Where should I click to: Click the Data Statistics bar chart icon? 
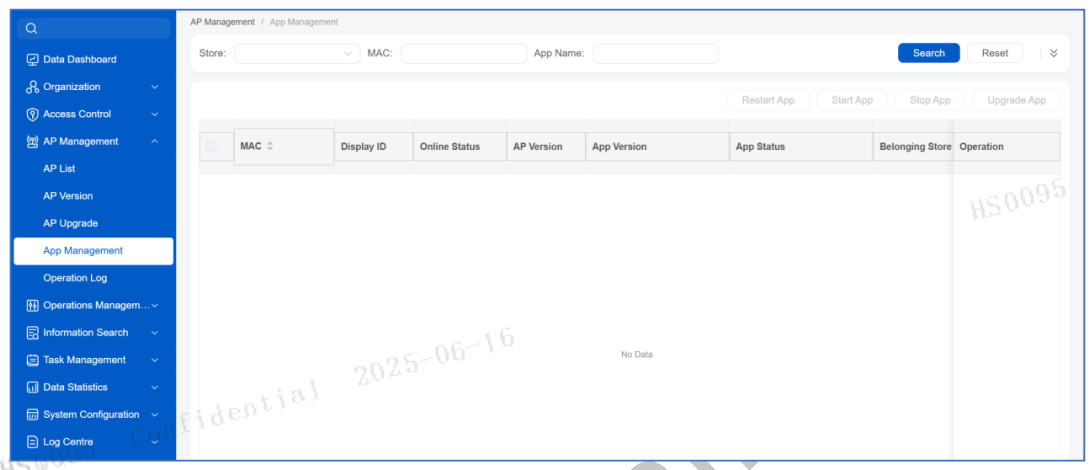point(32,387)
